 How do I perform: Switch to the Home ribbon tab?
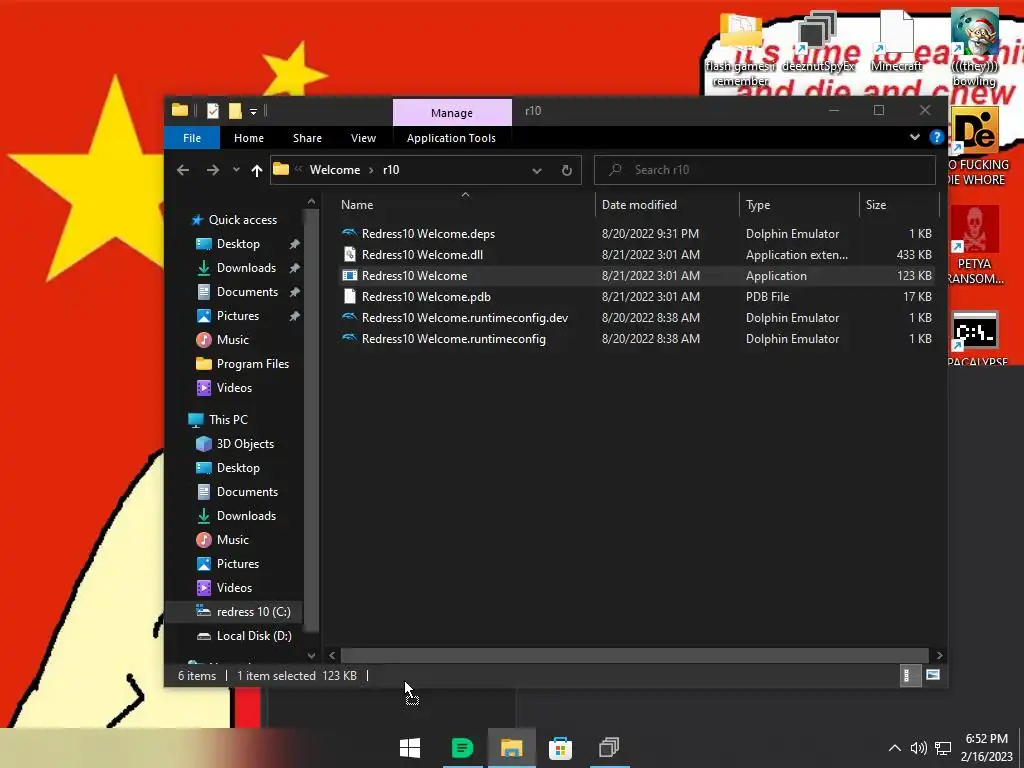click(x=249, y=138)
